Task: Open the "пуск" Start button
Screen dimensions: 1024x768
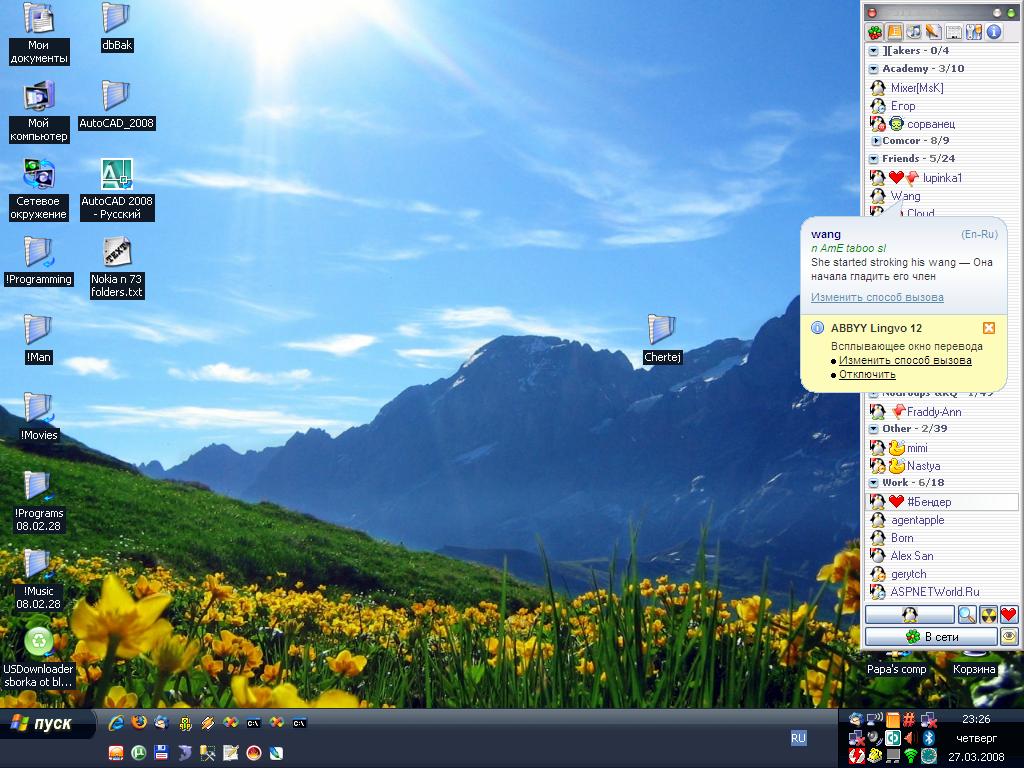Action: click(x=47, y=724)
